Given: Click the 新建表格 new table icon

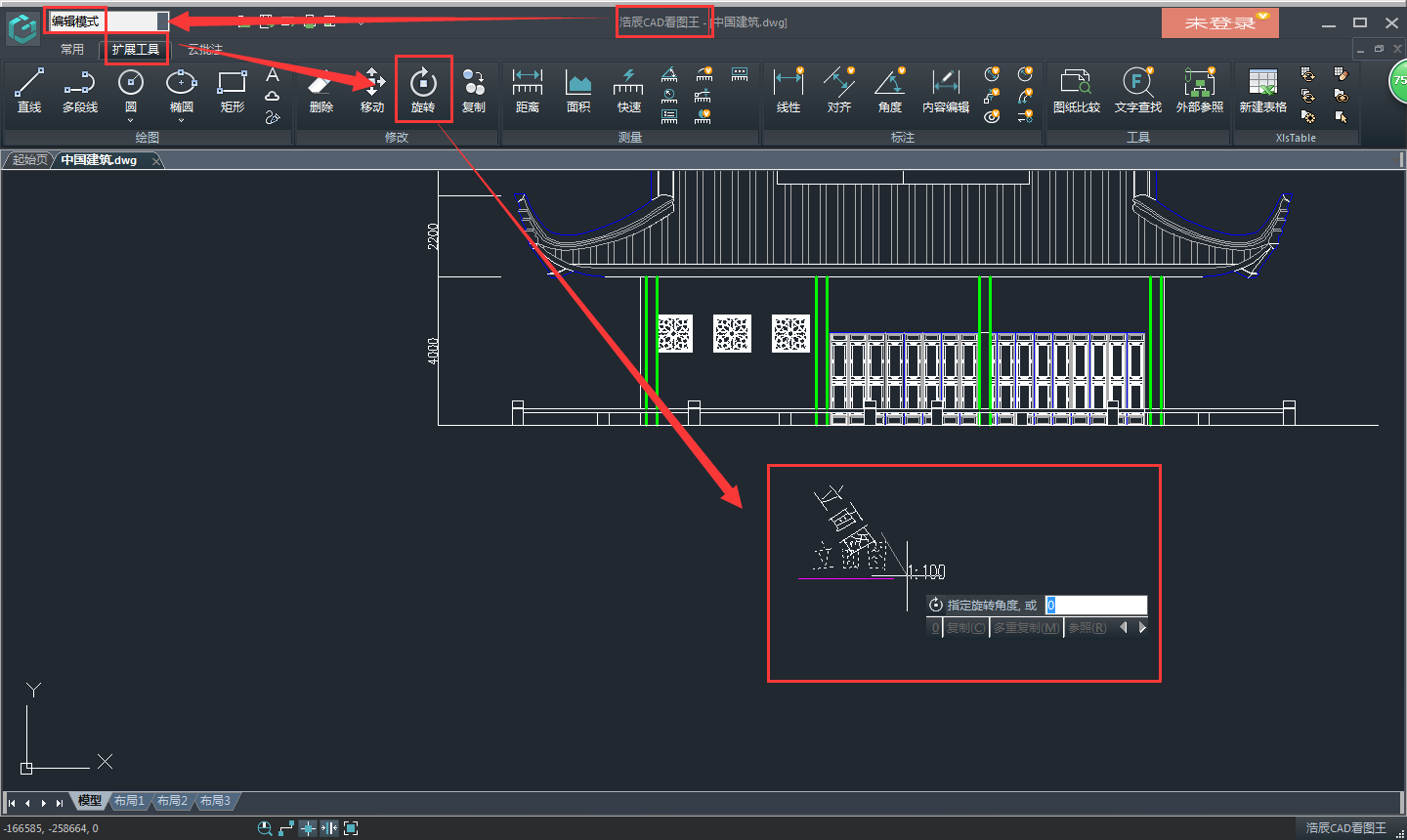Looking at the screenshot, I should coord(1262,90).
